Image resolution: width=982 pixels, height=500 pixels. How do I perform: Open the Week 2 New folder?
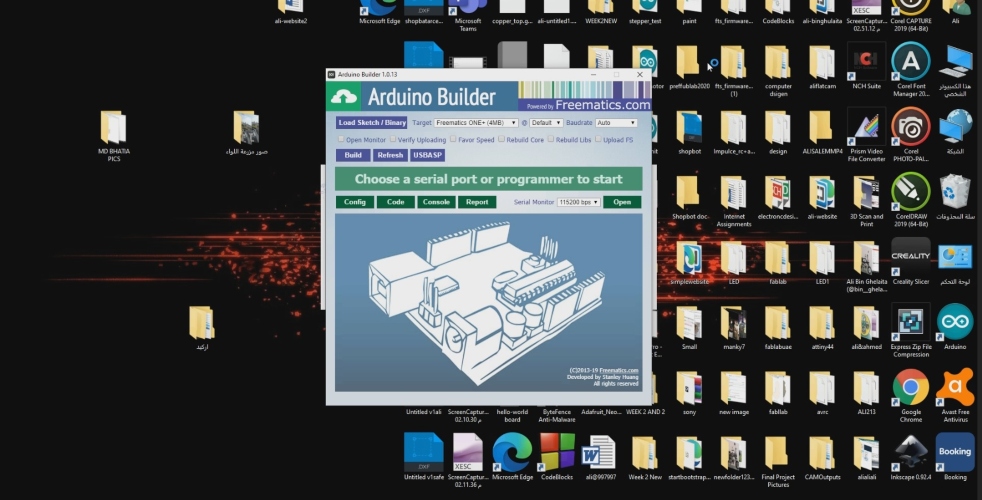click(x=644, y=452)
